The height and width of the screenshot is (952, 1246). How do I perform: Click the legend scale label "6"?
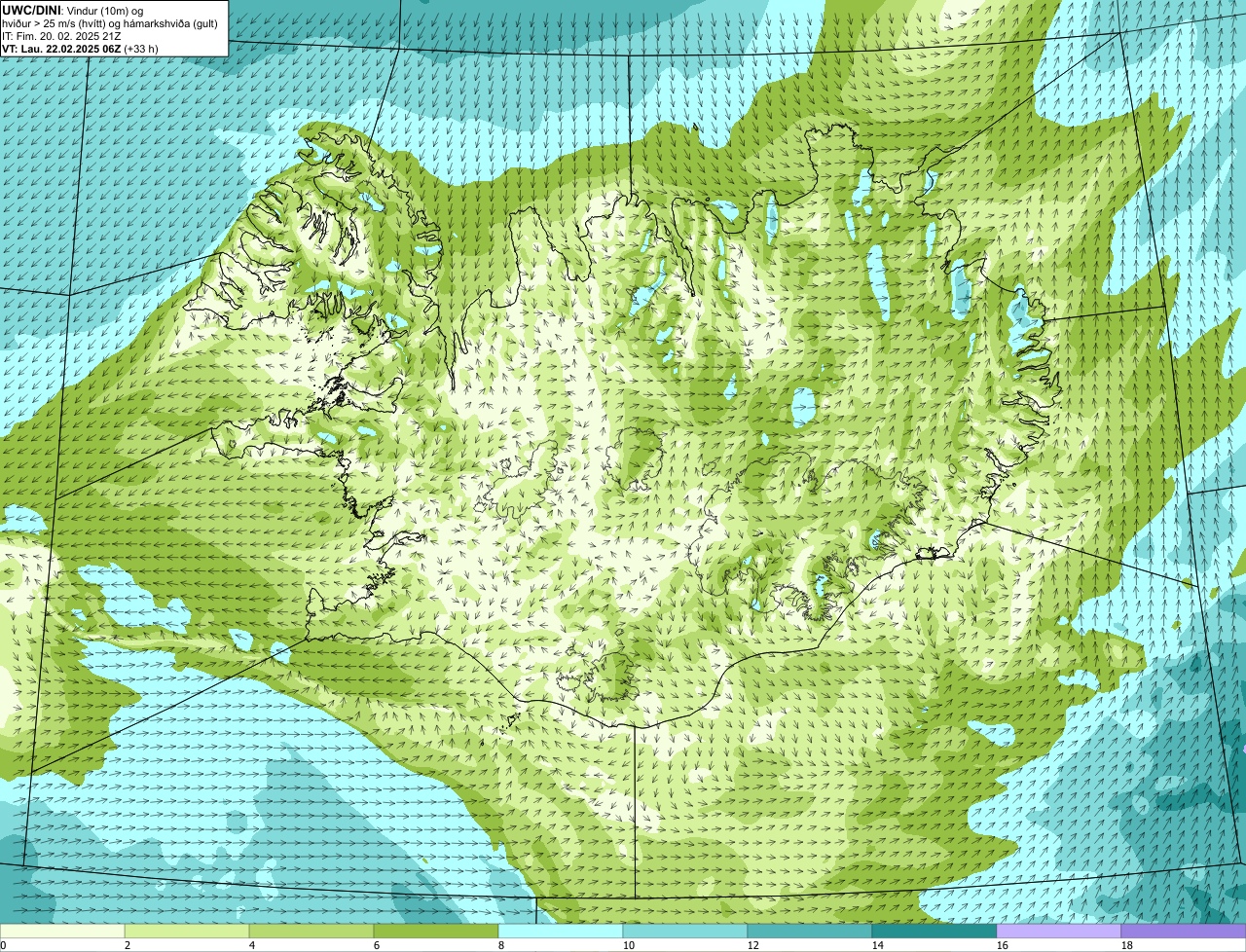point(377,945)
